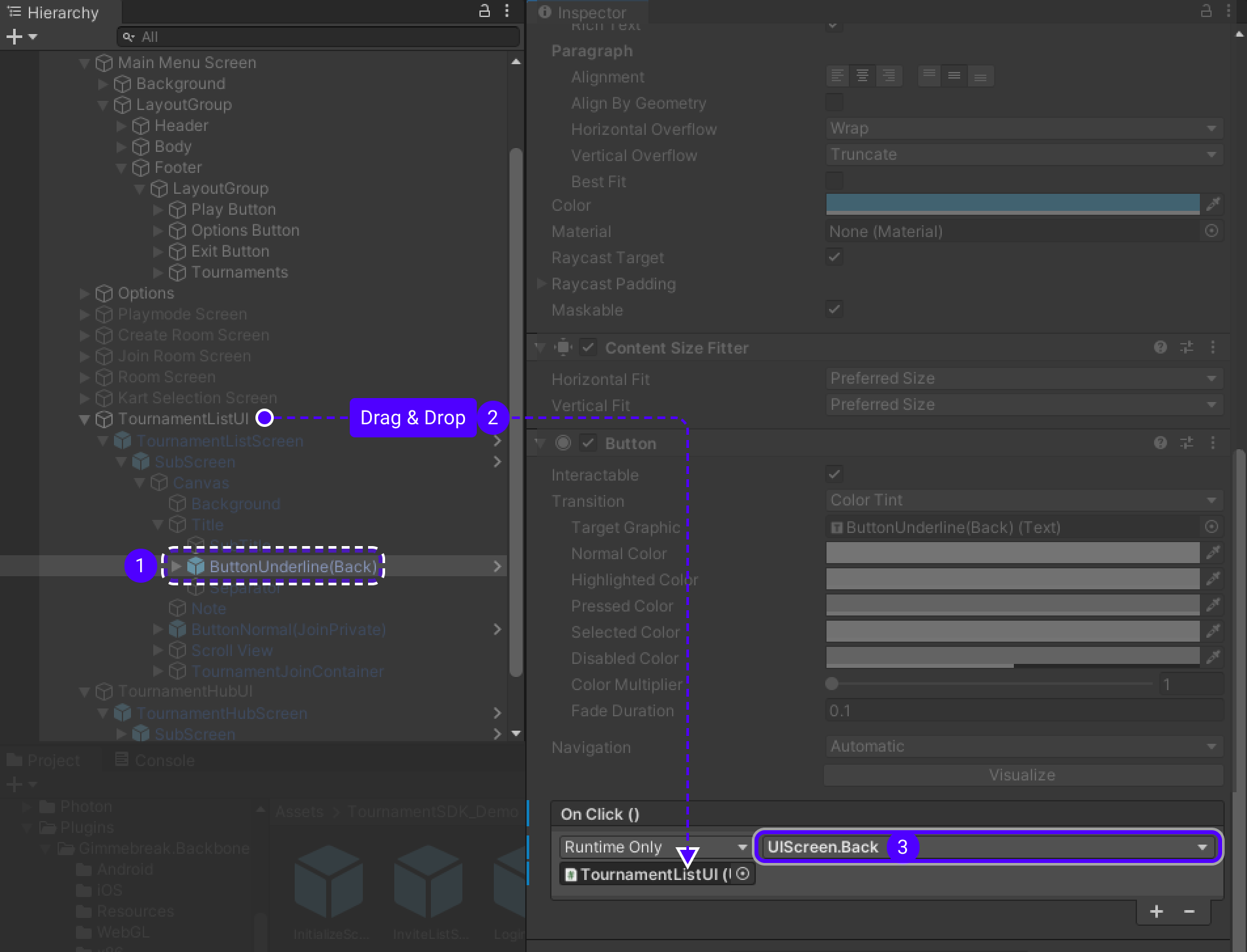
Task: Click the text Color swatch
Action: click(1013, 204)
